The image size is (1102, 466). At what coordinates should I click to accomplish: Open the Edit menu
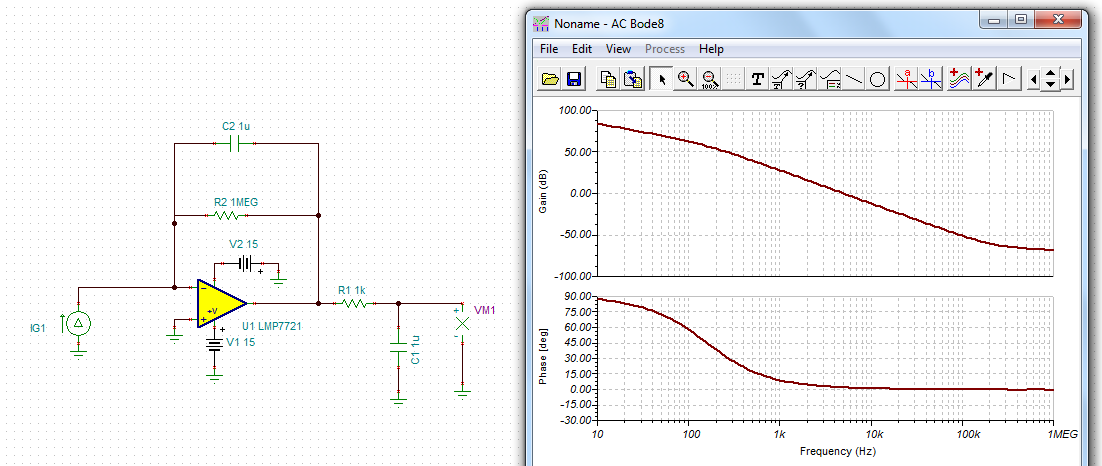pos(581,49)
